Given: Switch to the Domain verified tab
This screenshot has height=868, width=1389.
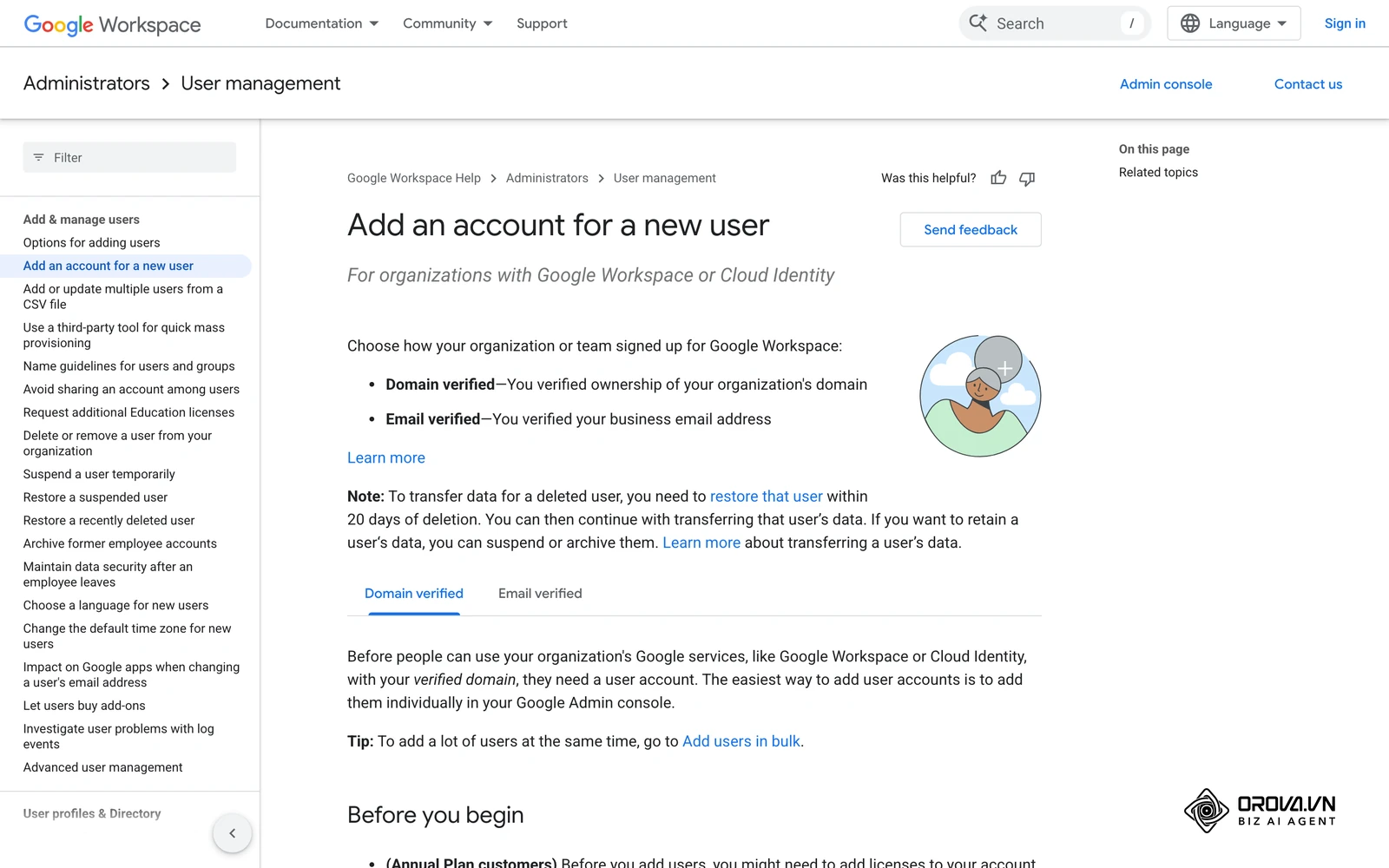Looking at the screenshot, I should point(414,594).
